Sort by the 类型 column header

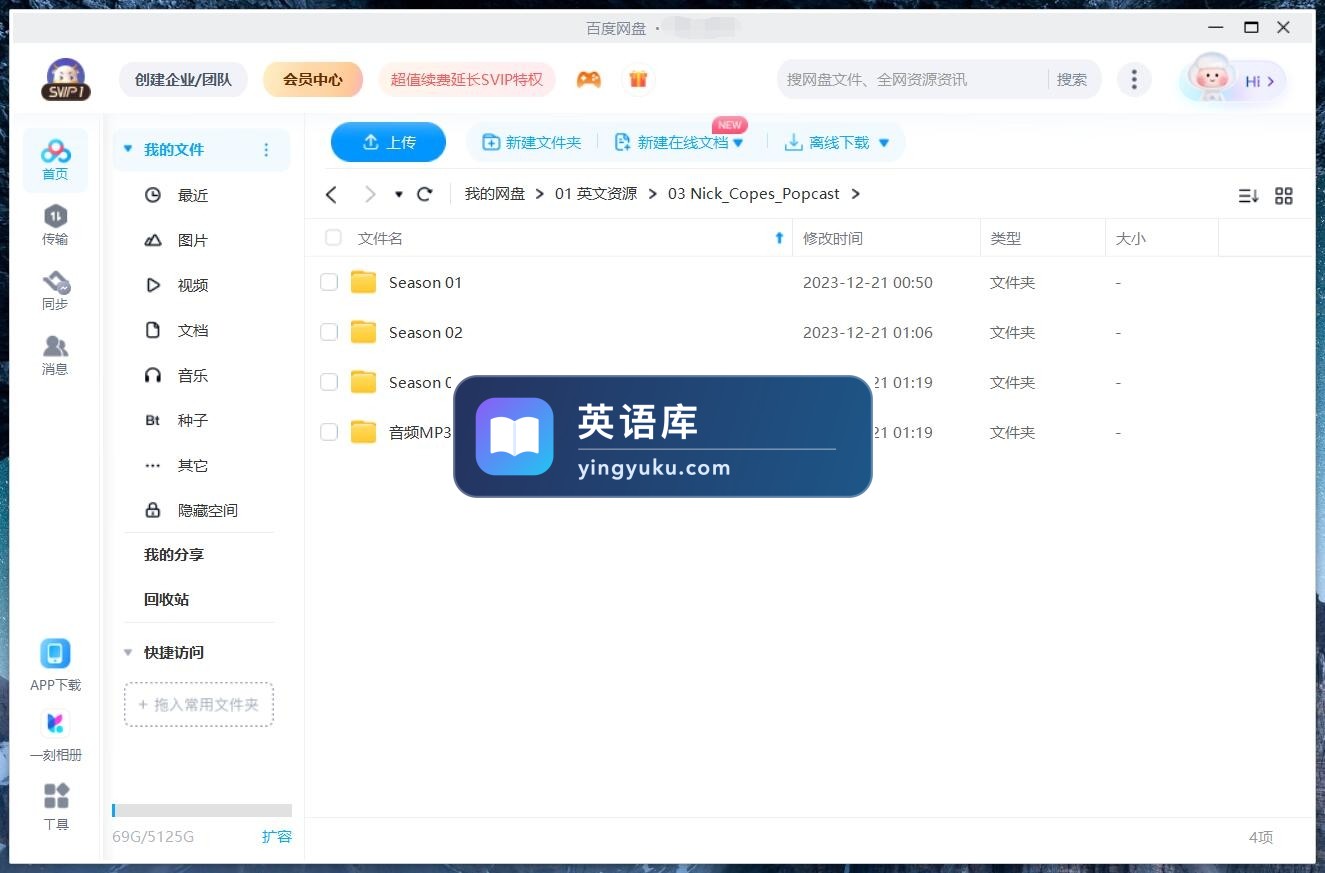point(1005,238)
